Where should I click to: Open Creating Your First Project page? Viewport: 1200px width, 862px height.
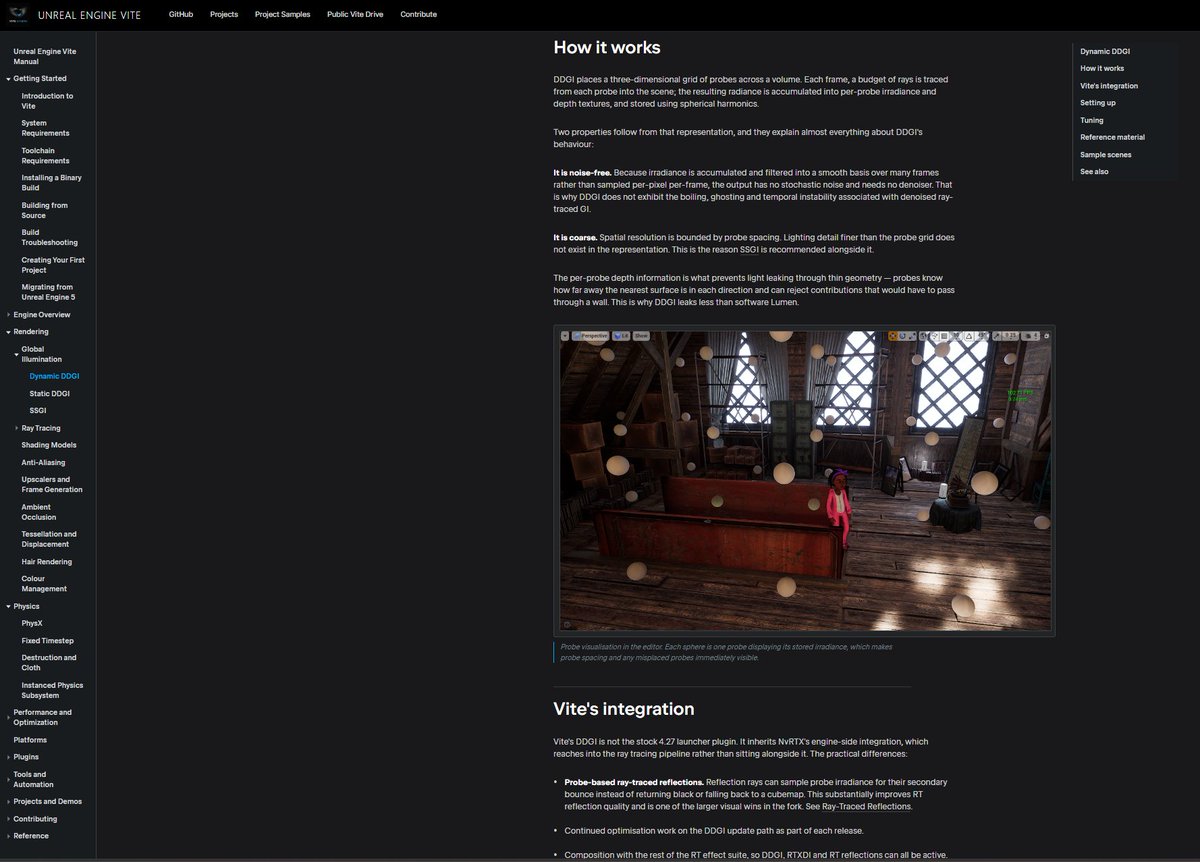pyautogui.click(x=53, y=265)
